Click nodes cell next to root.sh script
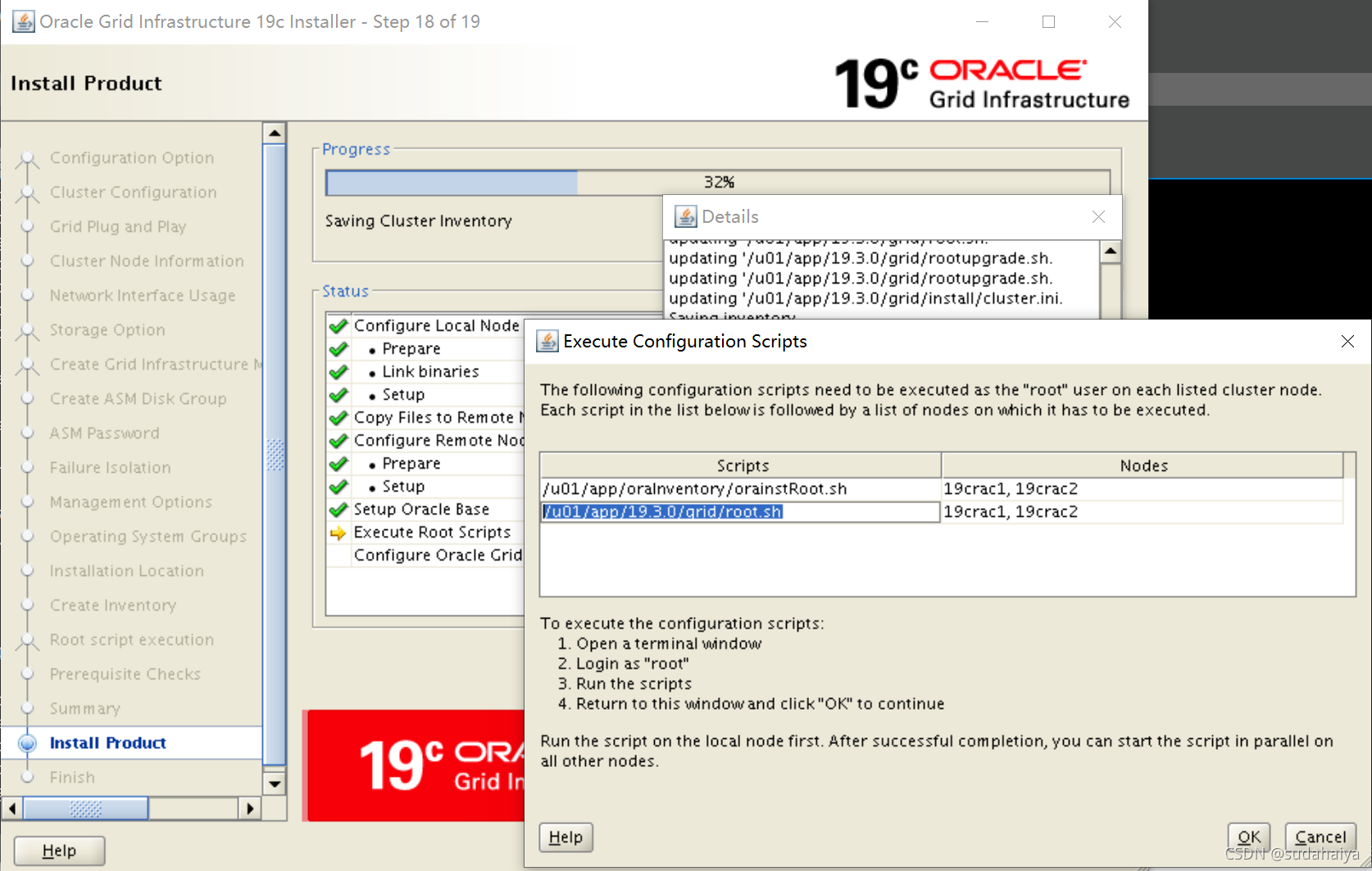 (1143, 511)
